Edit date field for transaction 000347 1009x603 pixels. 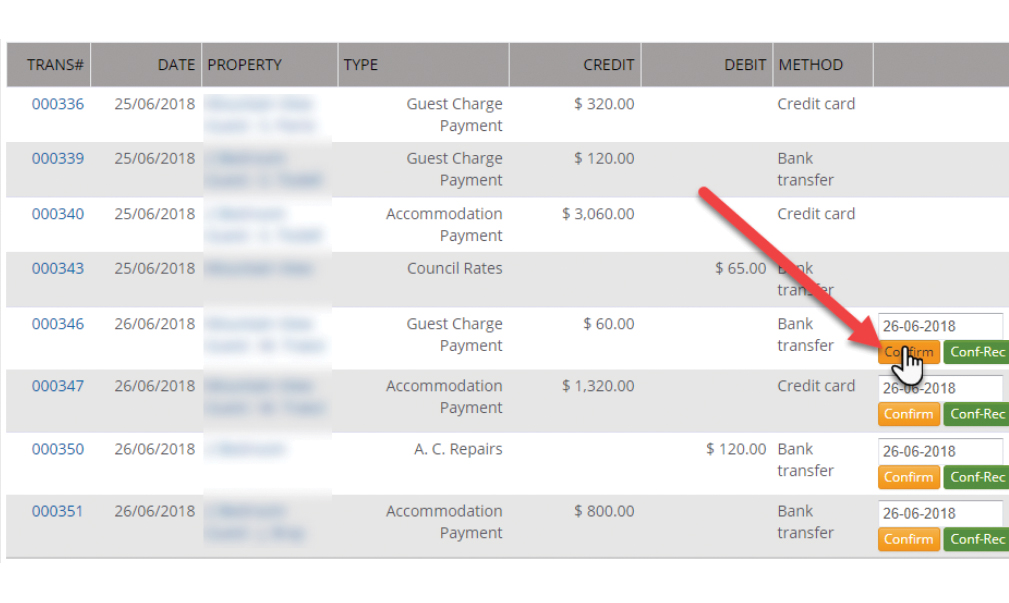(x=940, y=388)
